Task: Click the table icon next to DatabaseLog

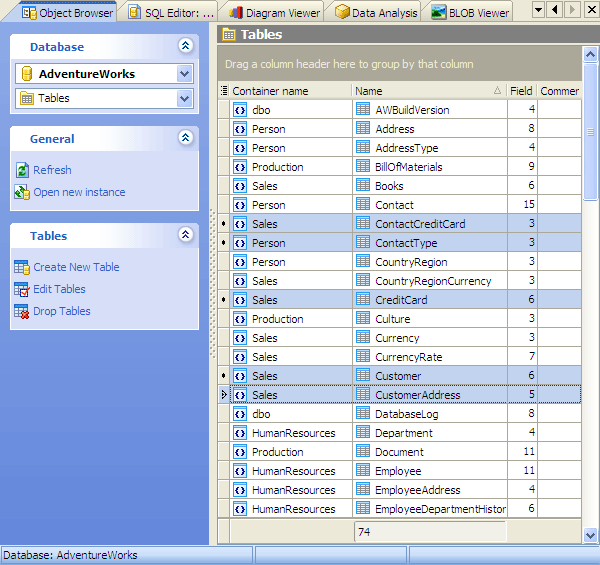Action: click(363, 414)
